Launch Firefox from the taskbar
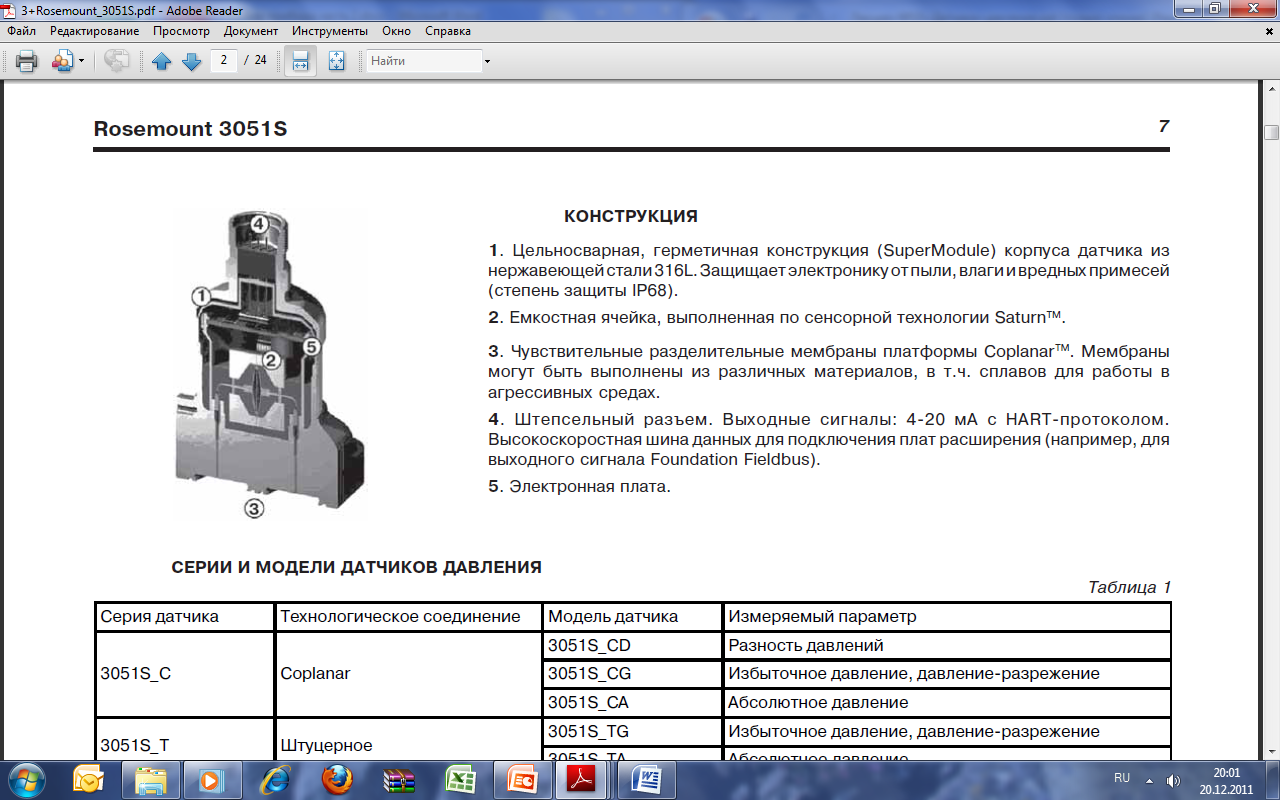 [337, 779]
